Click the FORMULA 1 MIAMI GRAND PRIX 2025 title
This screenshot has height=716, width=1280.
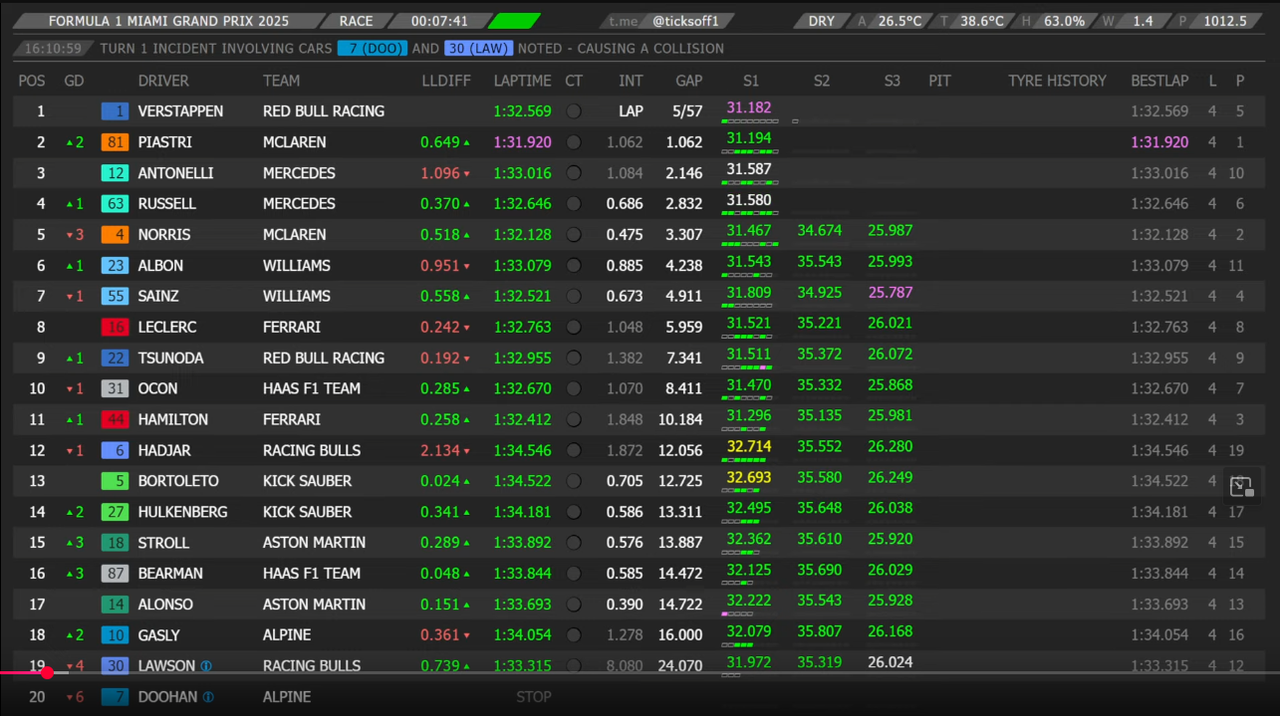[169, 21]
